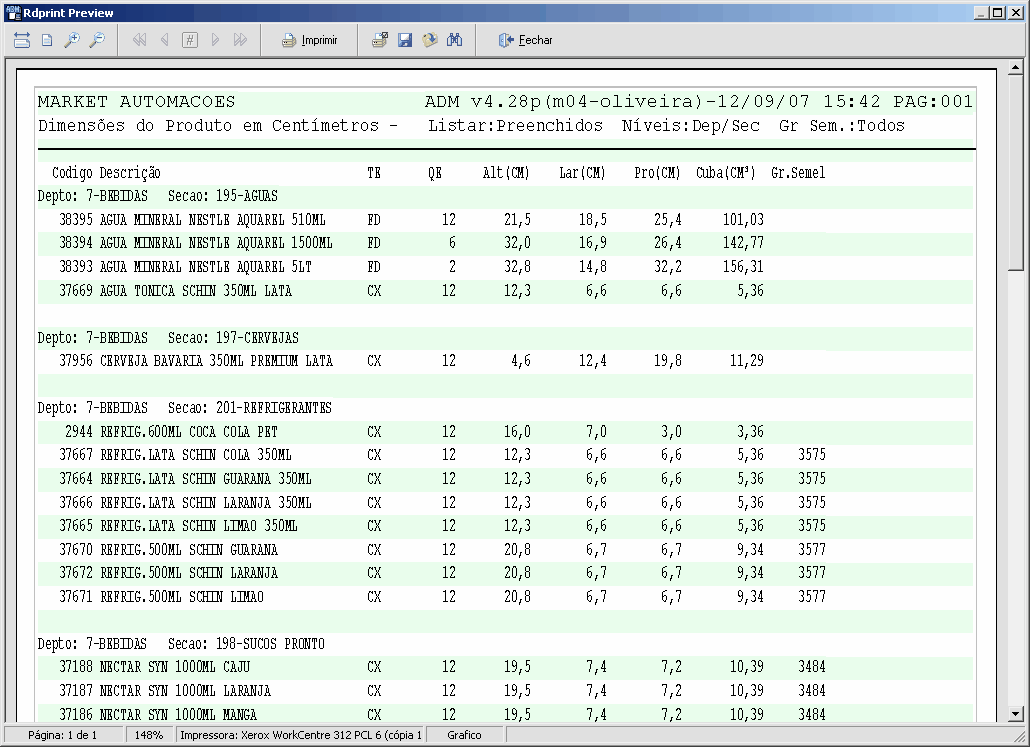Image resolution: width=1030 pixels, height=747 pixels.
Task: Click row AGUA MINERAL NESTLE AQUAREL 510ML
Action: [505, 219]
